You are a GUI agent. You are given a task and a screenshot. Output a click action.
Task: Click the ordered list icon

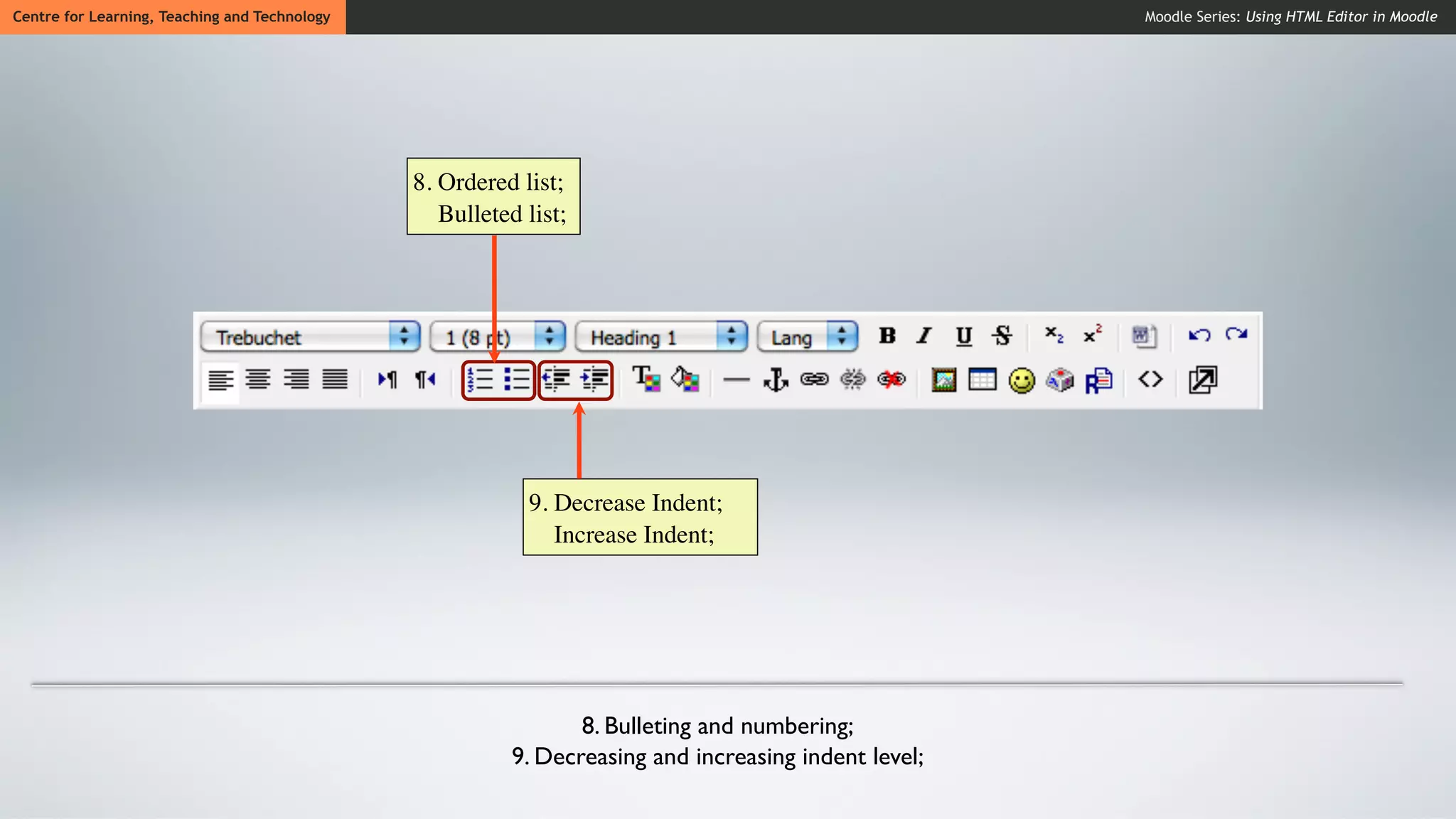(481, 380)
